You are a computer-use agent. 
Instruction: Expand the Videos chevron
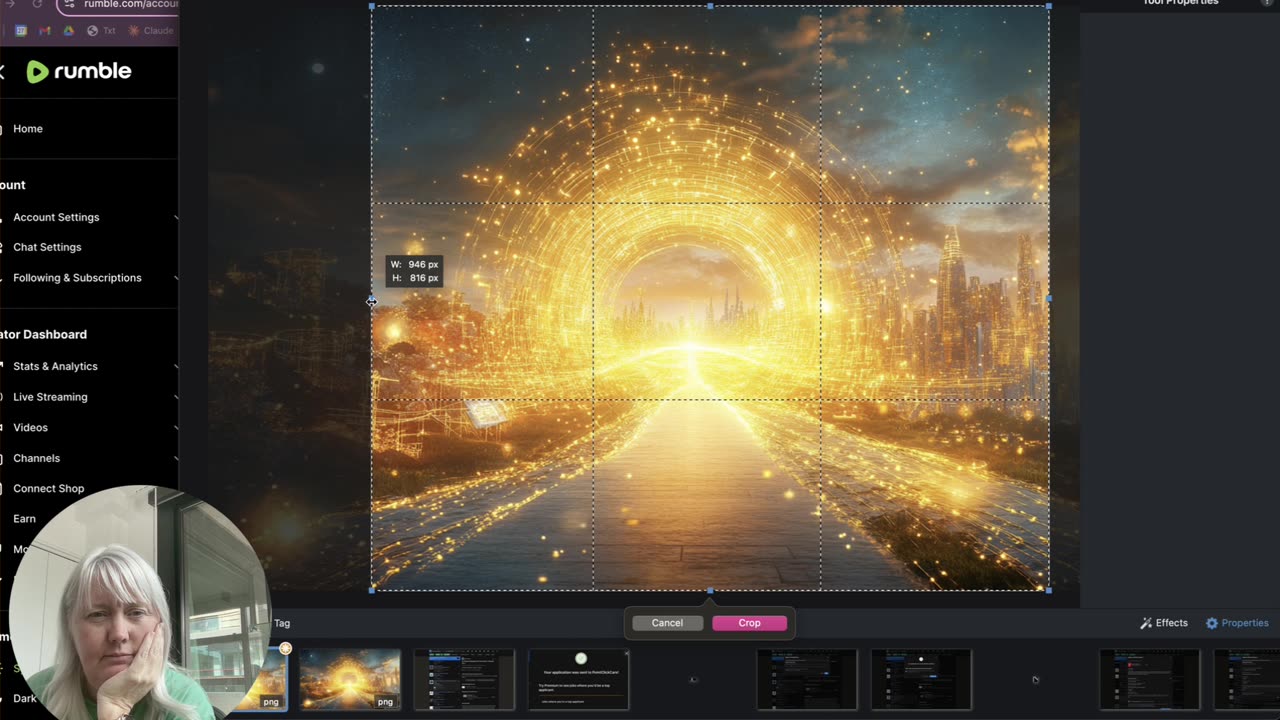click(175, 427)
